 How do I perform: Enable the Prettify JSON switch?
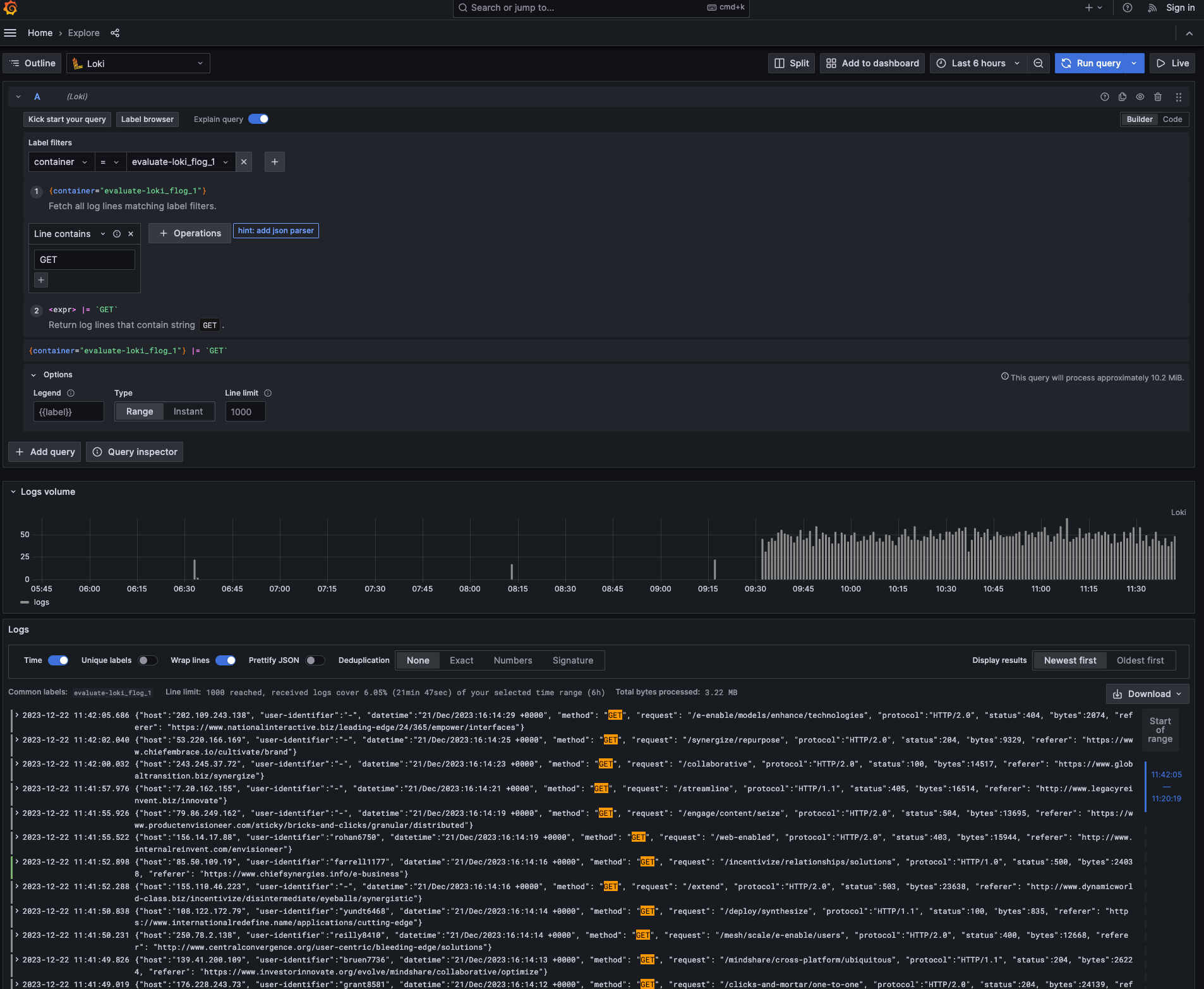pos(315,660)
